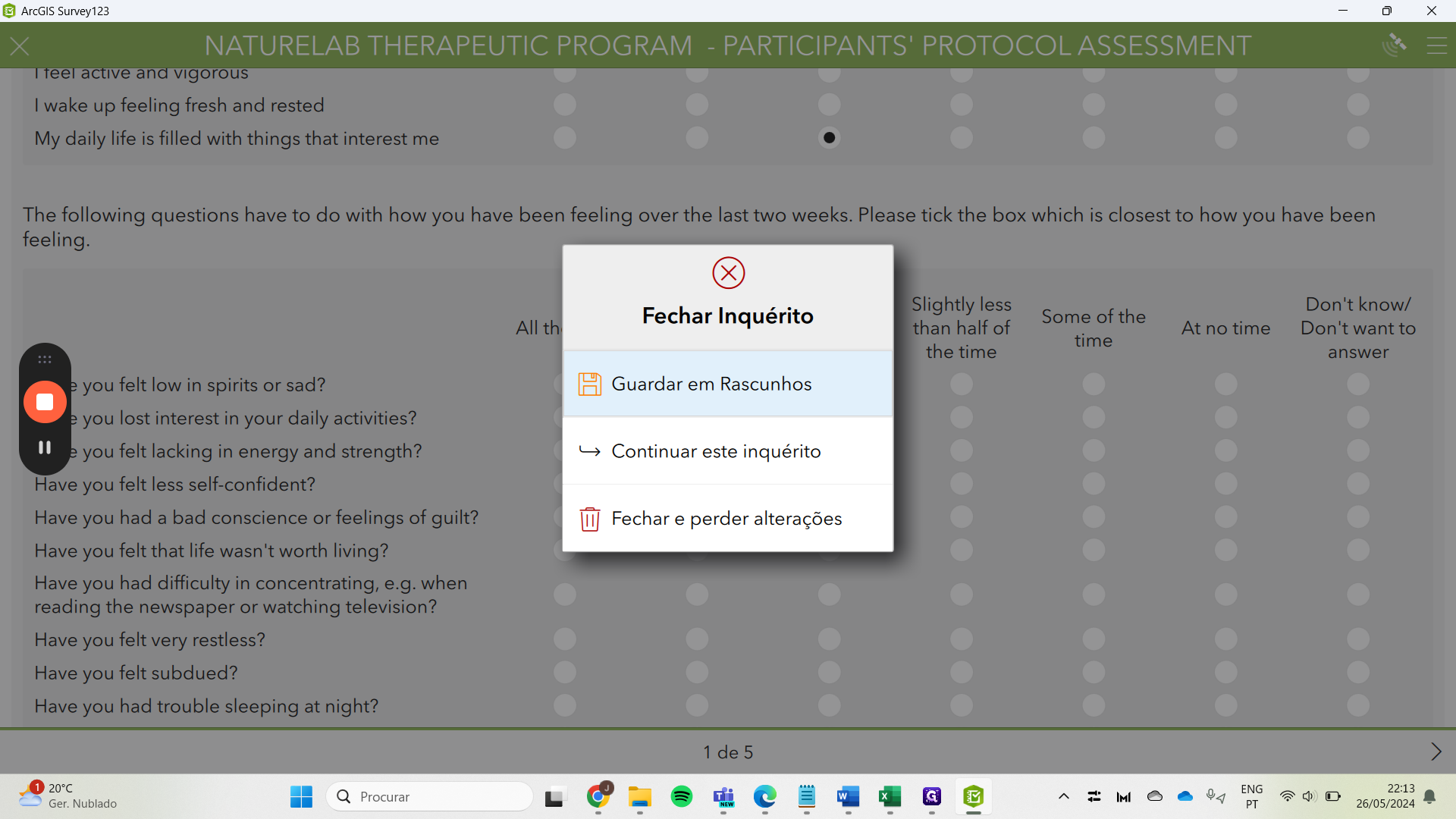Open Spotify from the taskbar
This screenshot has height=819, width=1456.
click(x=682, y=796)
